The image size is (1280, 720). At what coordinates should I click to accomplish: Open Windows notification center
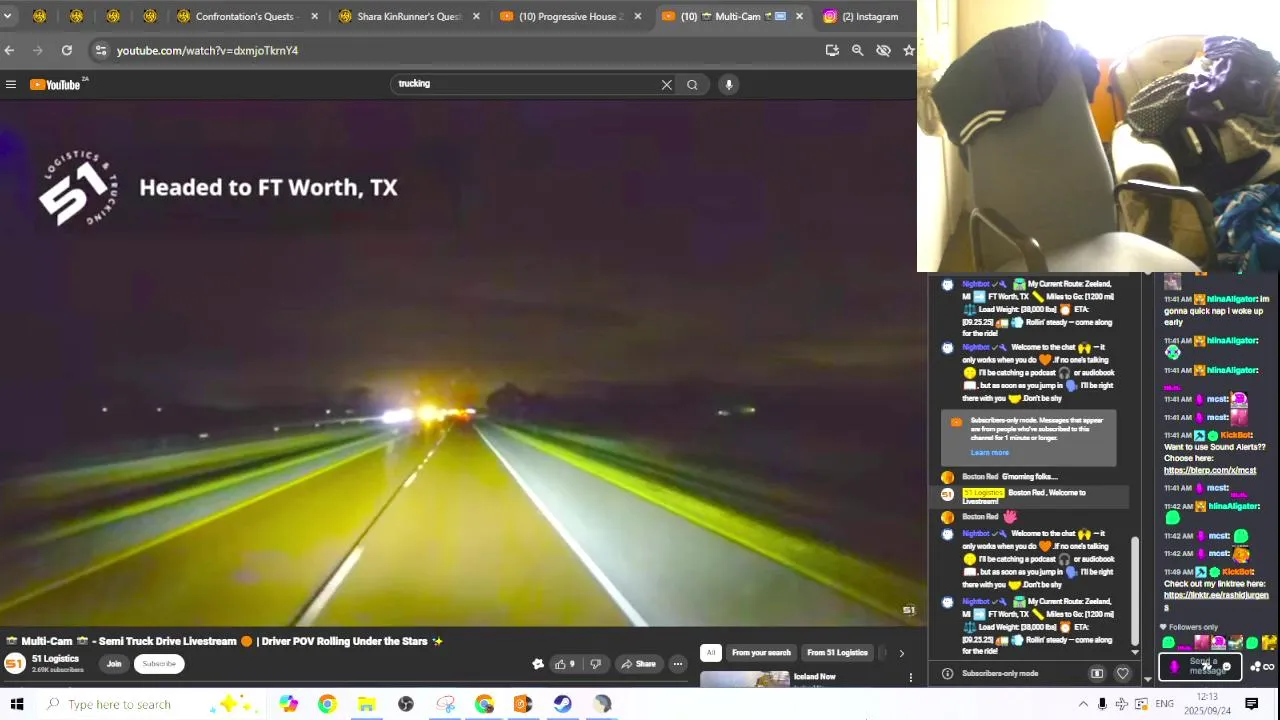tap(1251, 704)
